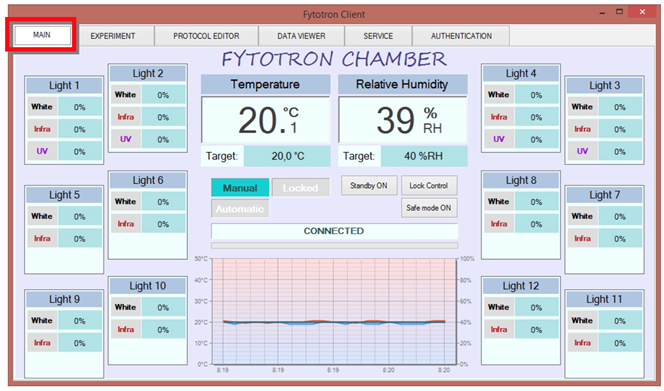664x391 pixels.
Task: Click the progress bar below CONNECTED
Action: point(335,245)
